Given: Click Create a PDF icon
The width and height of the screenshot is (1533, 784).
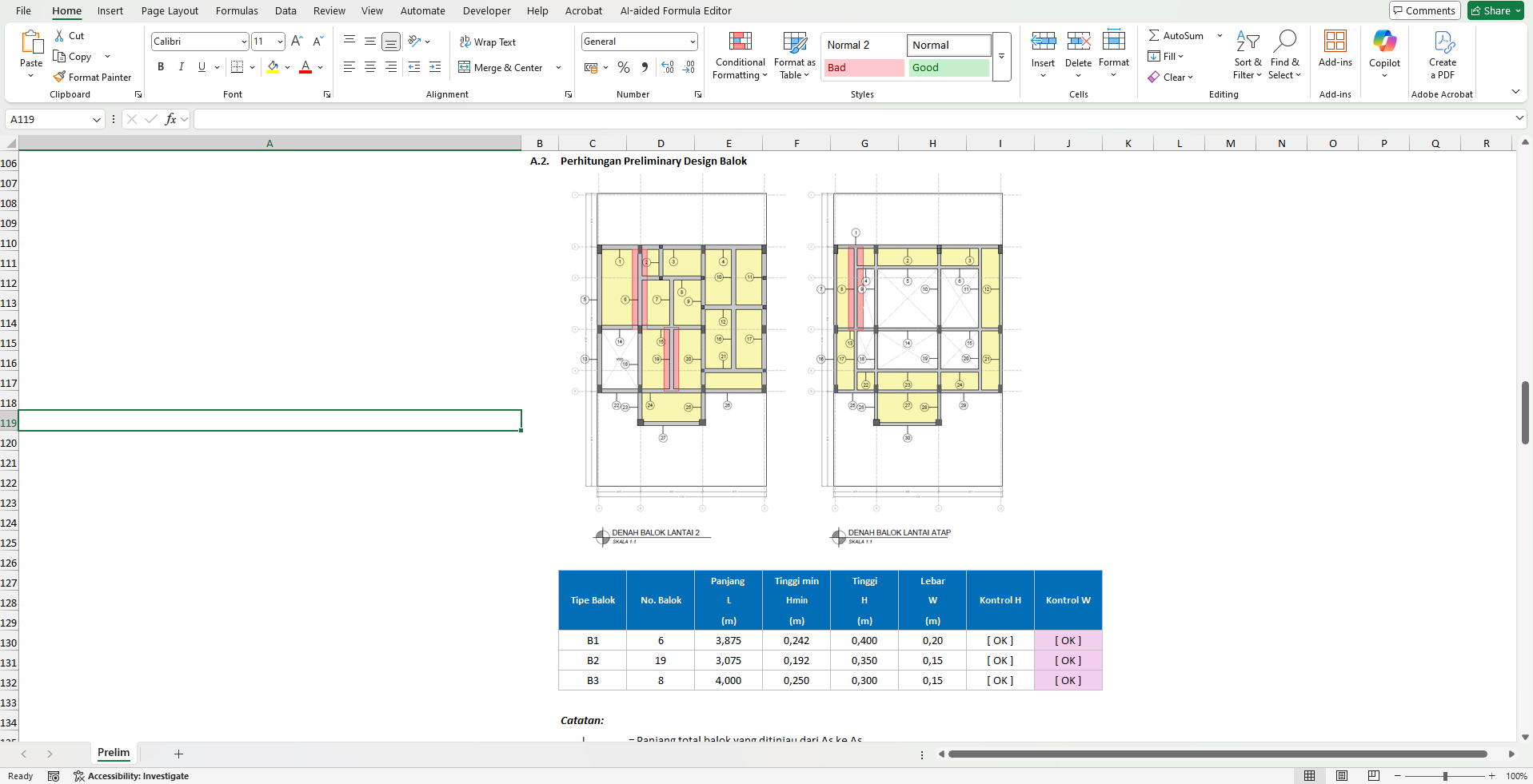Looking at the screenshot, I should pyautogui.click(x=1442, y=42).
